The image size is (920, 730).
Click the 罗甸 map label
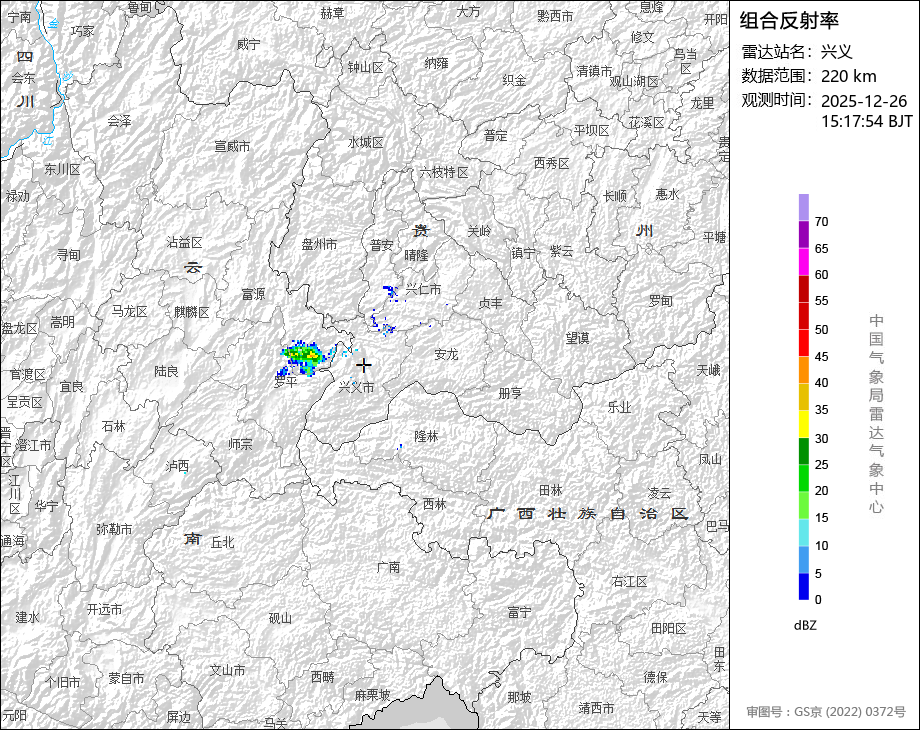pyautogui.click(x=660, y=301)
